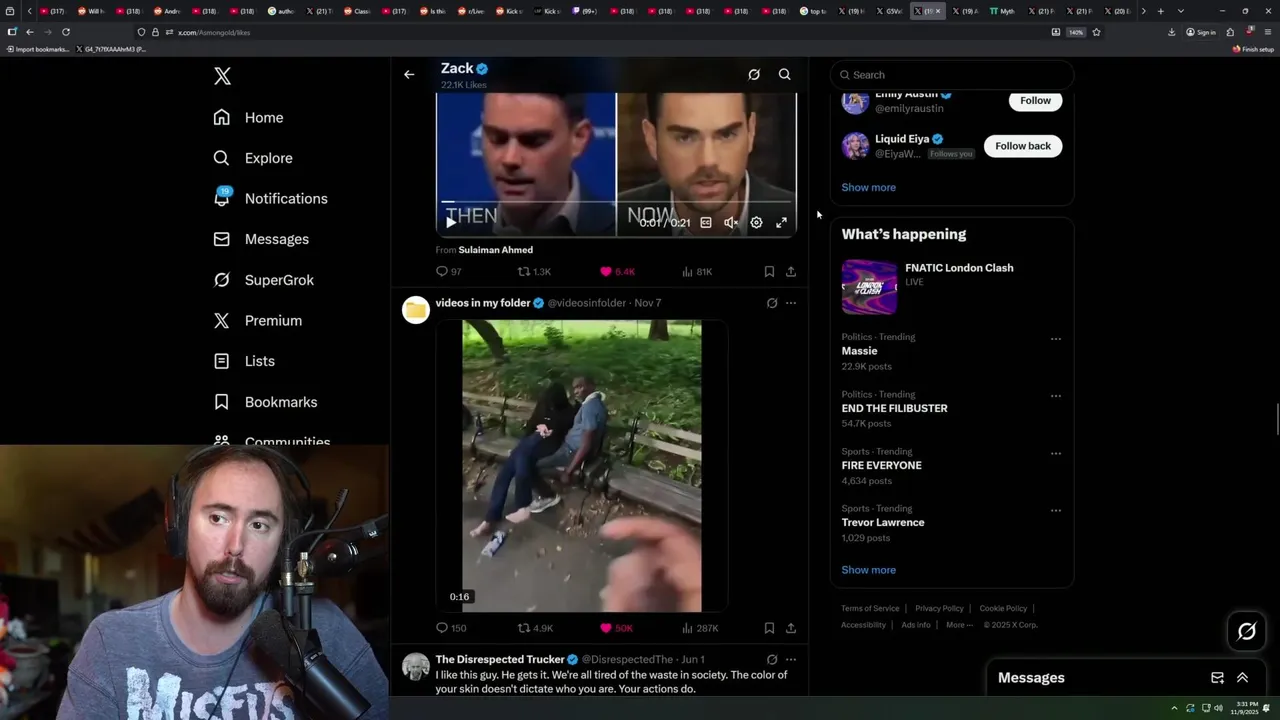The height and width of the screenshot is (720, 1280).
Task: Open Terms of Service link
Action: [x=870, y=608]
